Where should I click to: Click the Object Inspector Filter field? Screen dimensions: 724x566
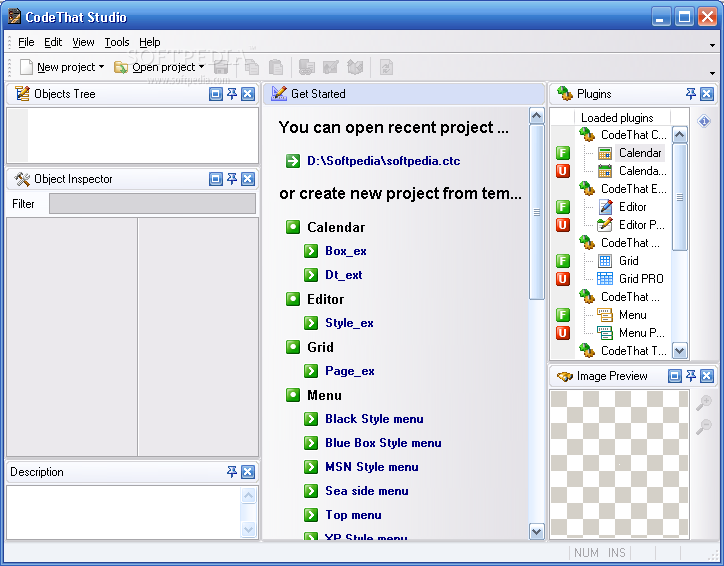click(152, 204)
